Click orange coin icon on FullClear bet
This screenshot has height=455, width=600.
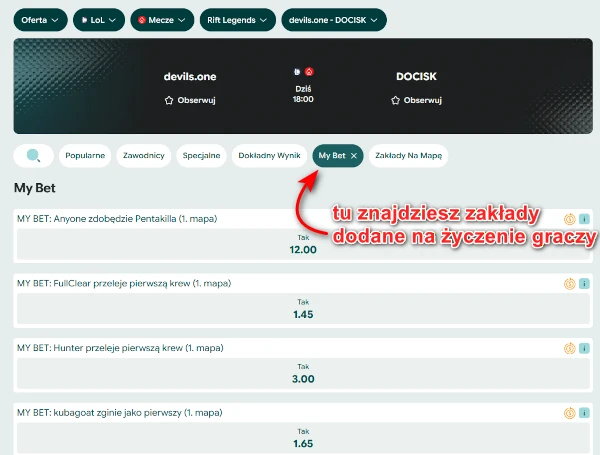point(570,284)
